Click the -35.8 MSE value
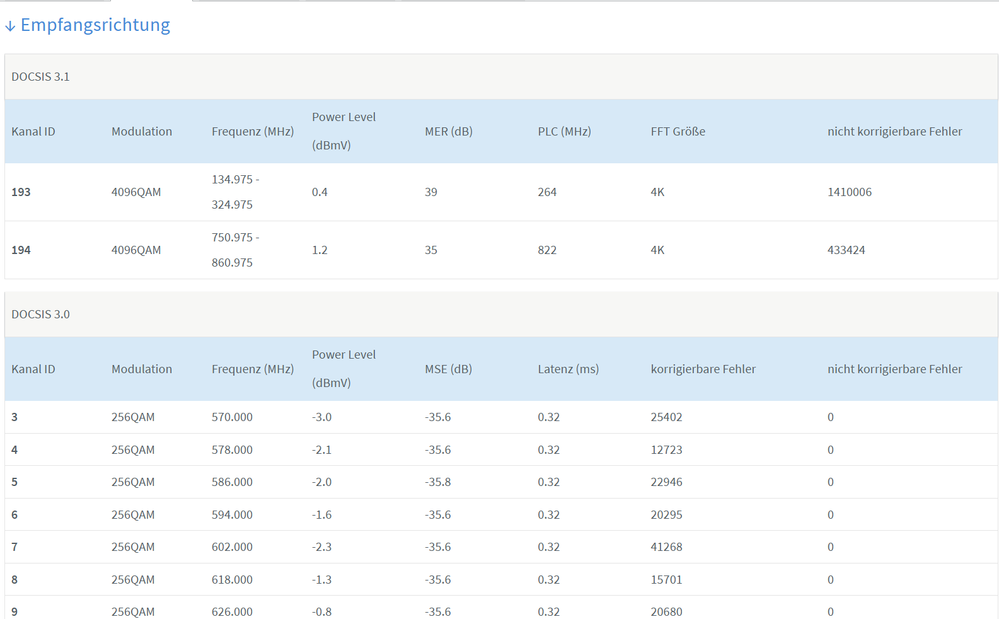Image resolution: width=999 pixels, height=619 pixels. [x=438, y=482]
